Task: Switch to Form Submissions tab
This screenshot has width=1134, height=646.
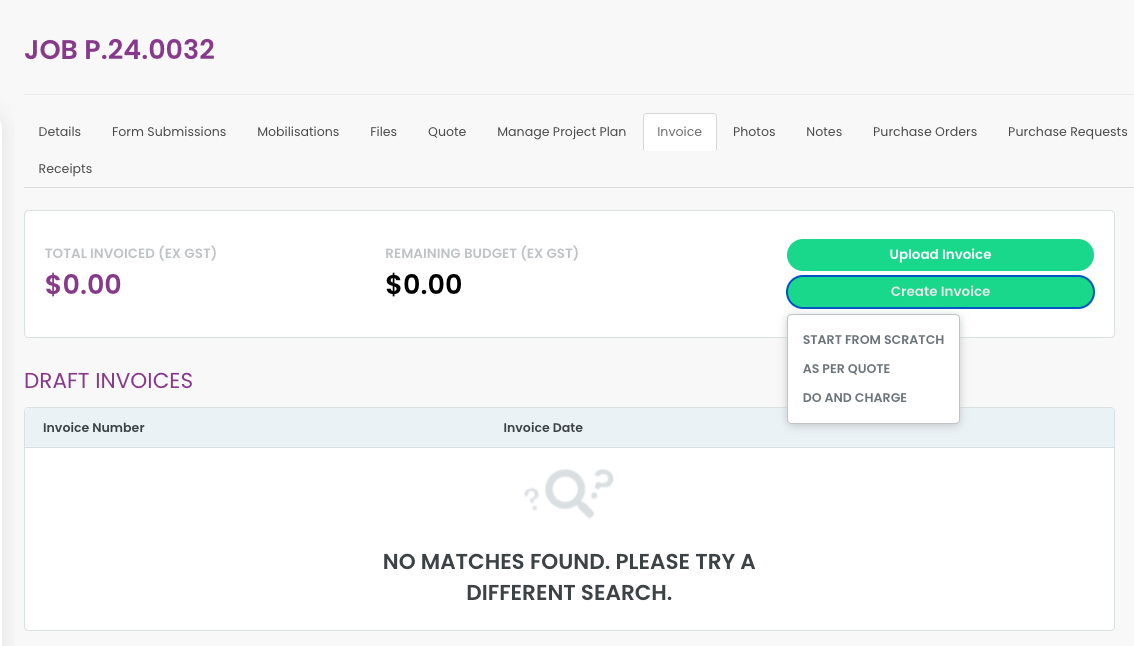Action: tap(169, 132)
